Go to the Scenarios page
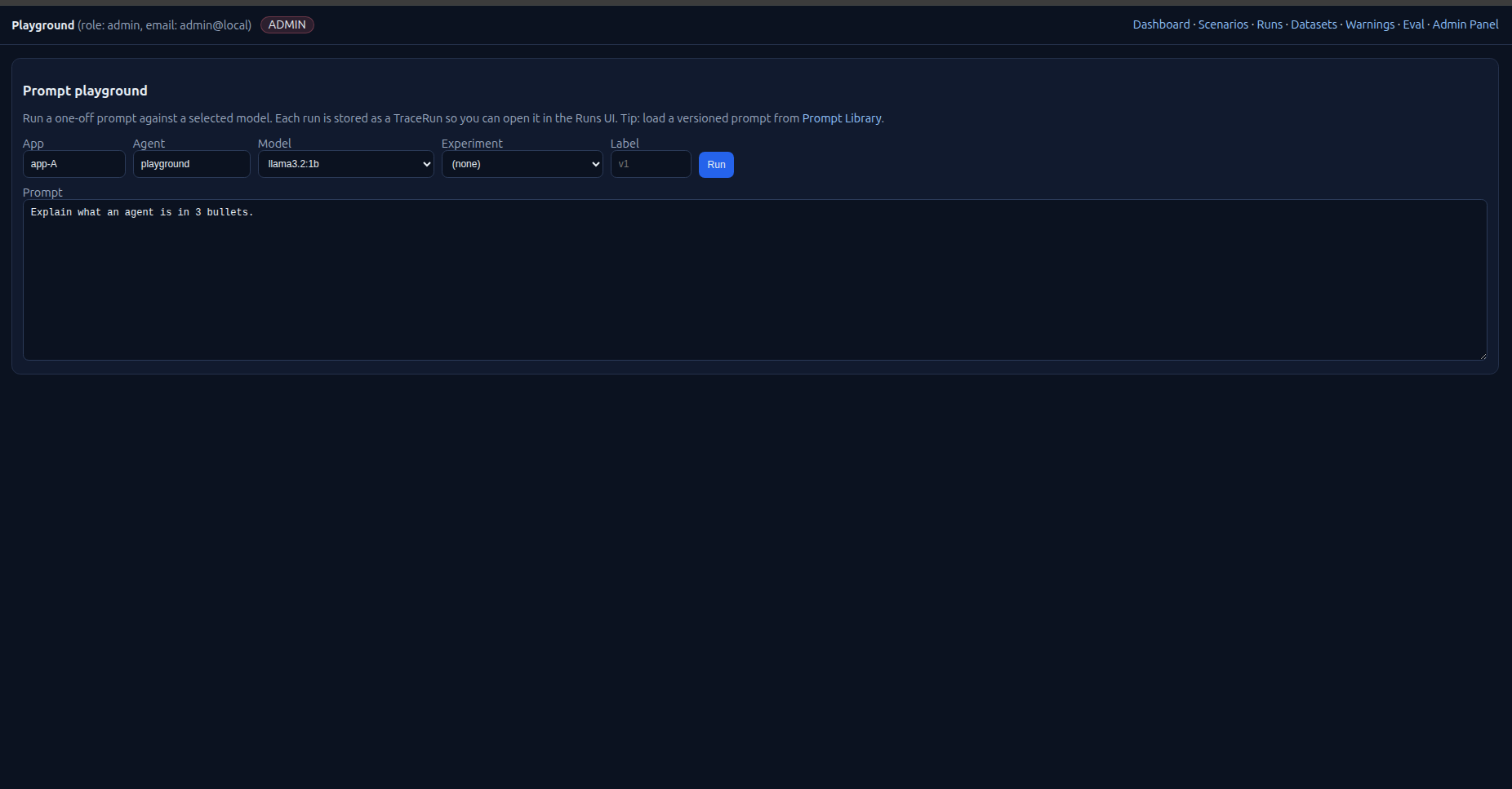The width and height of the screenshot is (1512, 789). pos(1222,24)
